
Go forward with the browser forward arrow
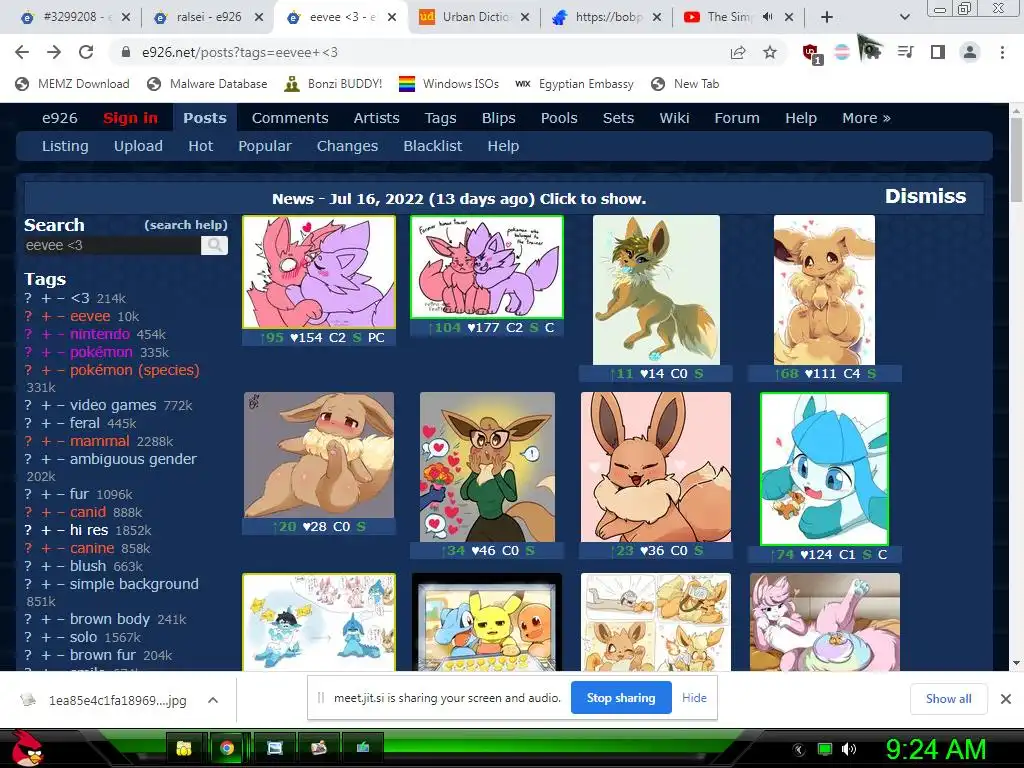54,52
